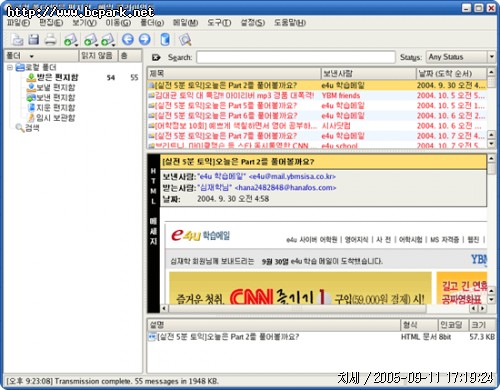Open the 도구(T) menu
500x390 pixels.
(219, 23)
